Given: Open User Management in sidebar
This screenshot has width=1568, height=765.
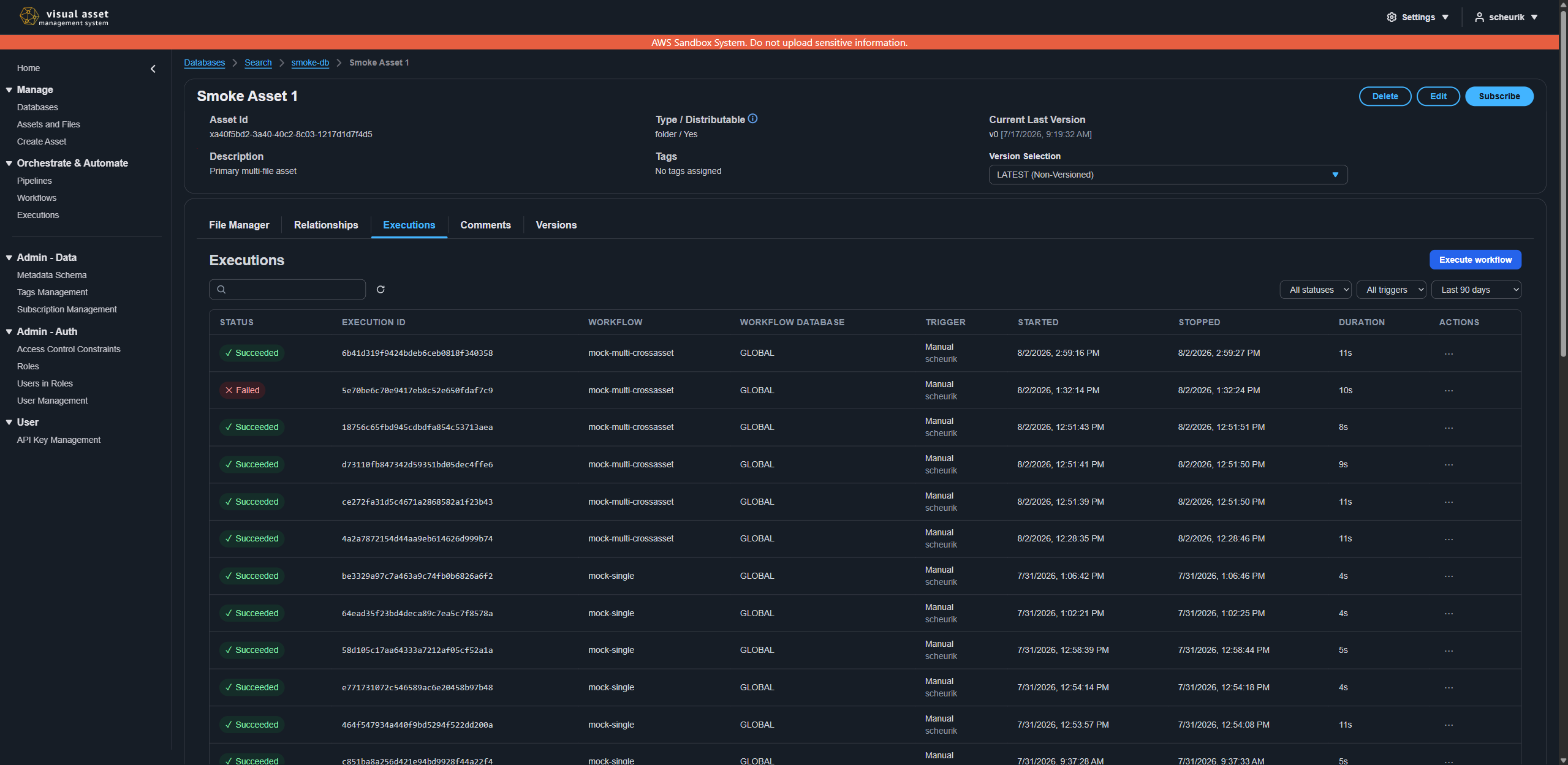Looking at the screenshot, I should [52, 401].
